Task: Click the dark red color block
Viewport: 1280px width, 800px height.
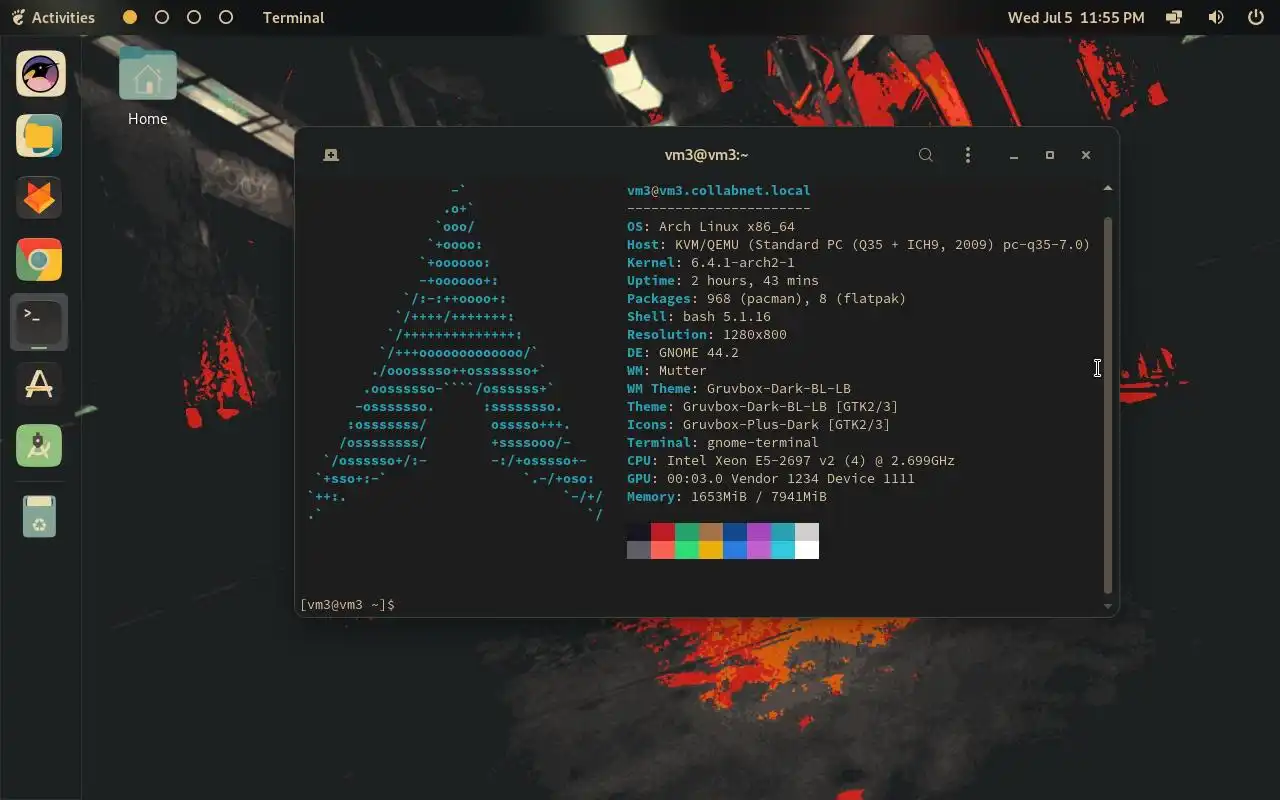Action: pos(663,532)
